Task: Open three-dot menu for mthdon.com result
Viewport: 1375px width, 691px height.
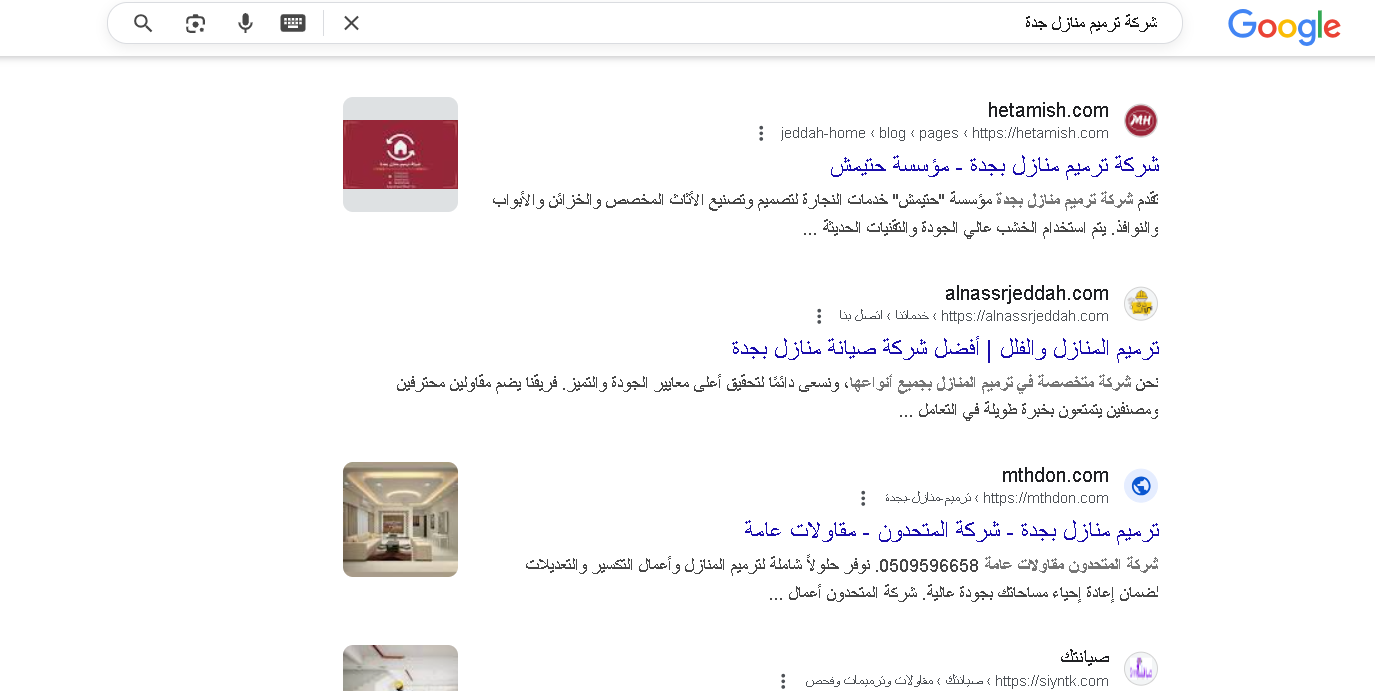Action: tap(864, 498)
